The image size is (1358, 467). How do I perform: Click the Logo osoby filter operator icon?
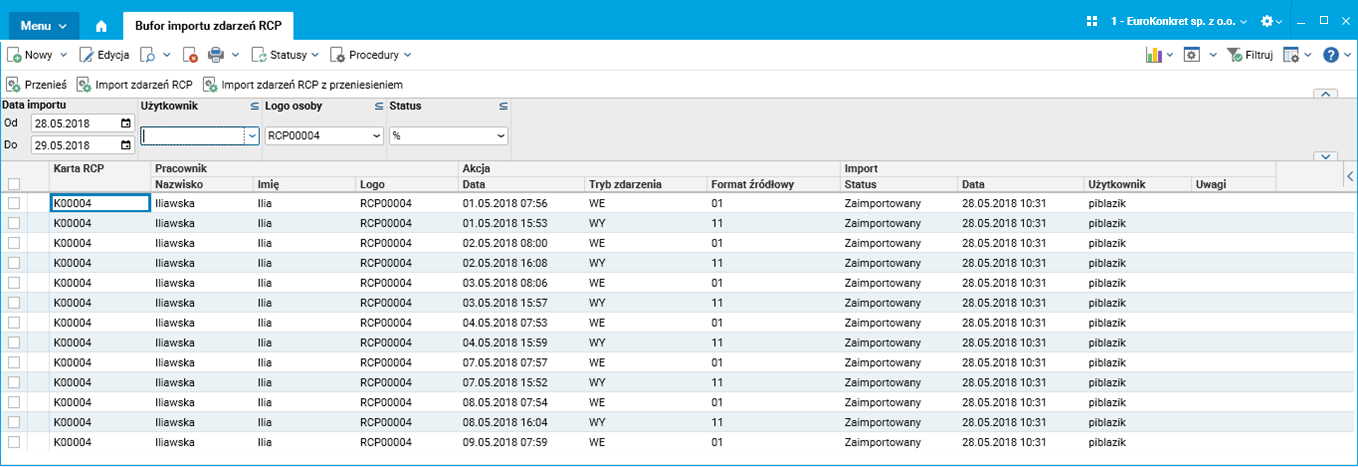point(379,105)
